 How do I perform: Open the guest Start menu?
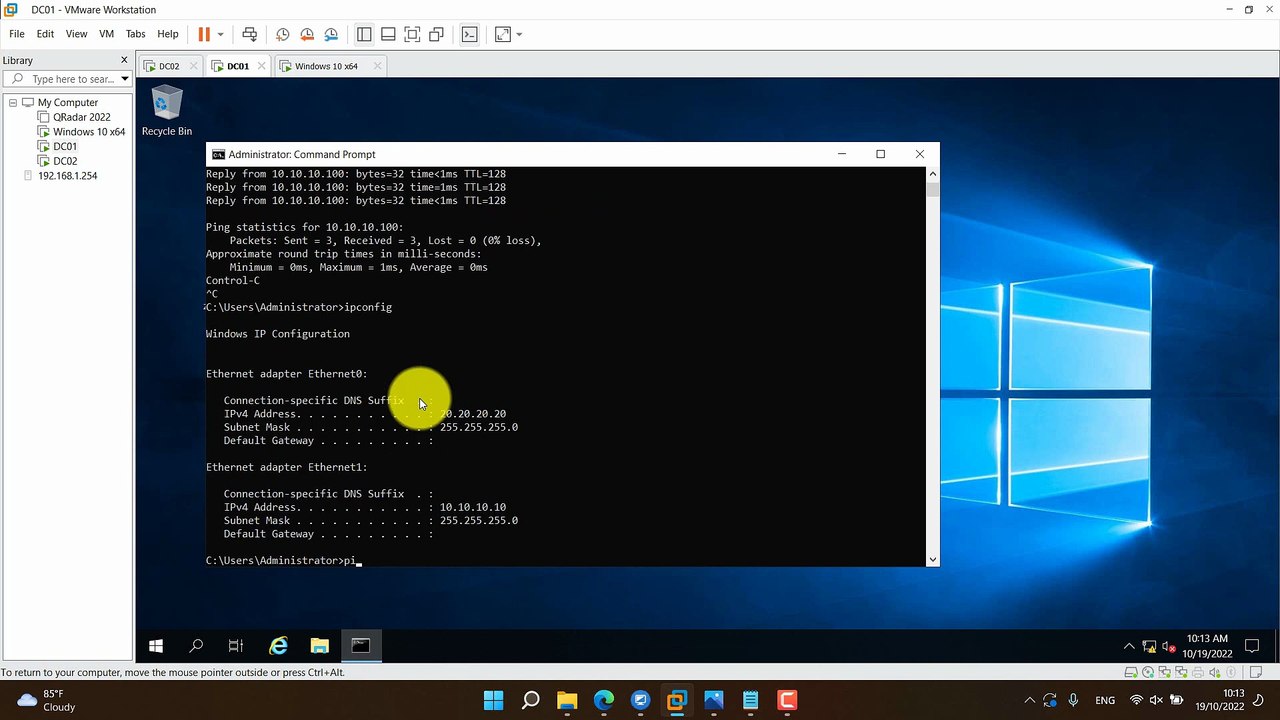(x=156, y=646)
